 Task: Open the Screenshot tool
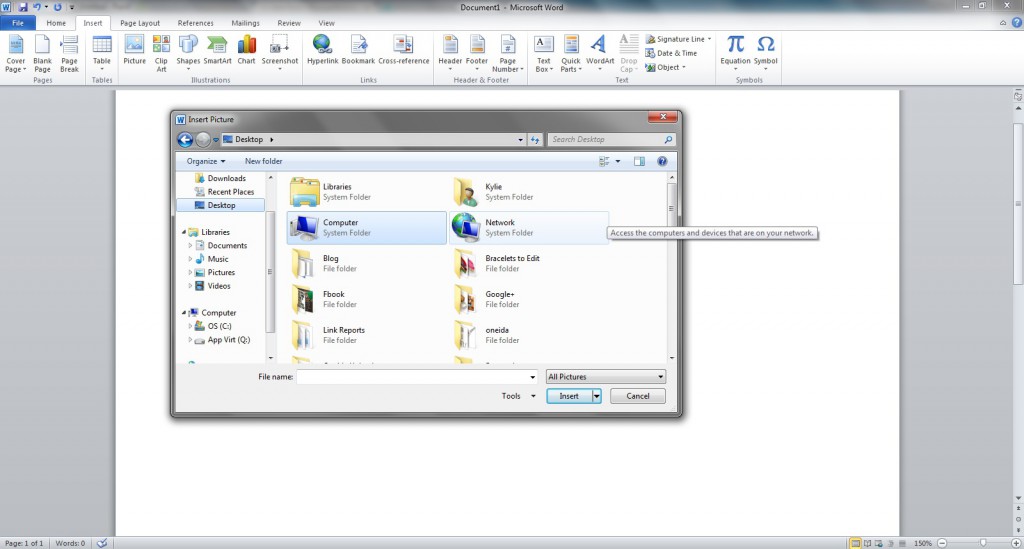pyautogui.click(x=280, y=54)
